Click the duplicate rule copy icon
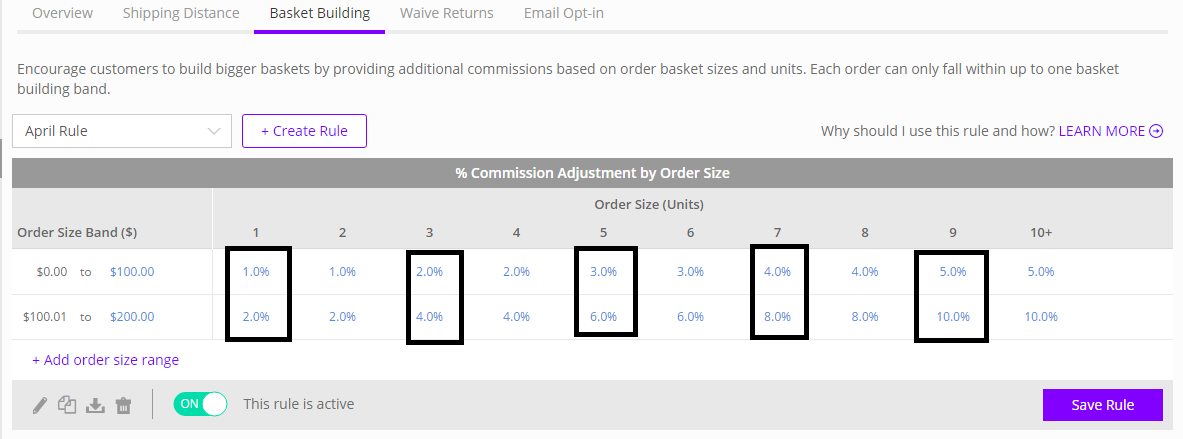The height and width of the screenshot is (439, 1183). [x=67, y=405]
